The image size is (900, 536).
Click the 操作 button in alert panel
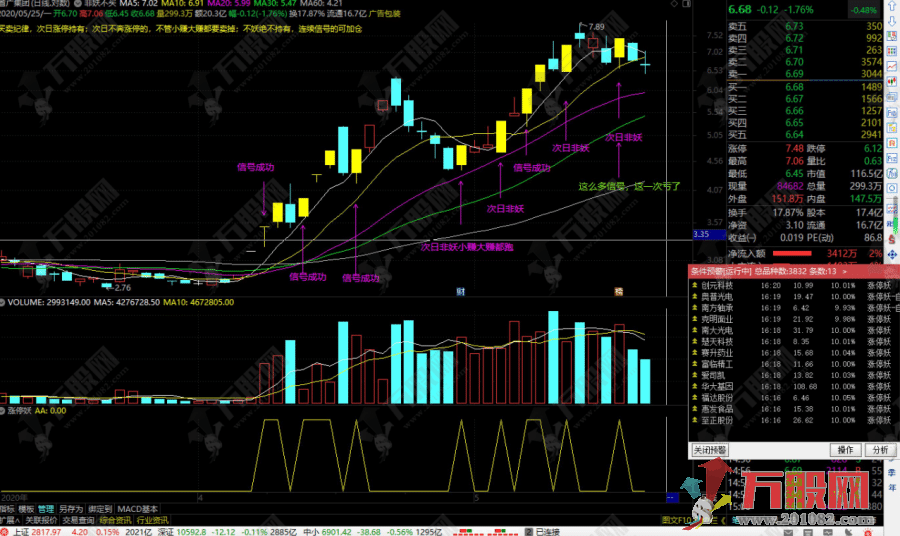pos(845,450)
